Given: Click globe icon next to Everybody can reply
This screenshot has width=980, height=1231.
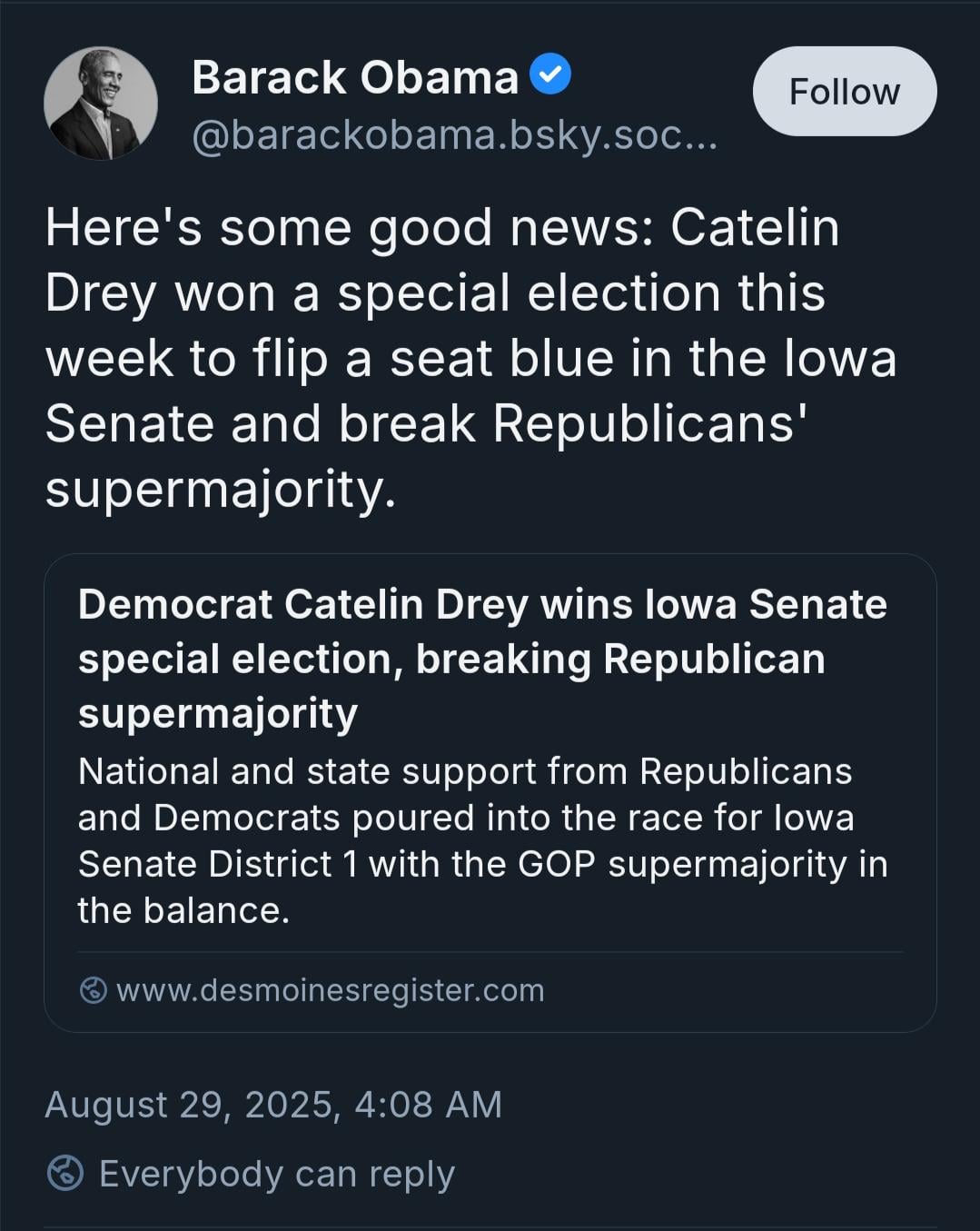Looking at the screenshot, I should coord(65,1174).
